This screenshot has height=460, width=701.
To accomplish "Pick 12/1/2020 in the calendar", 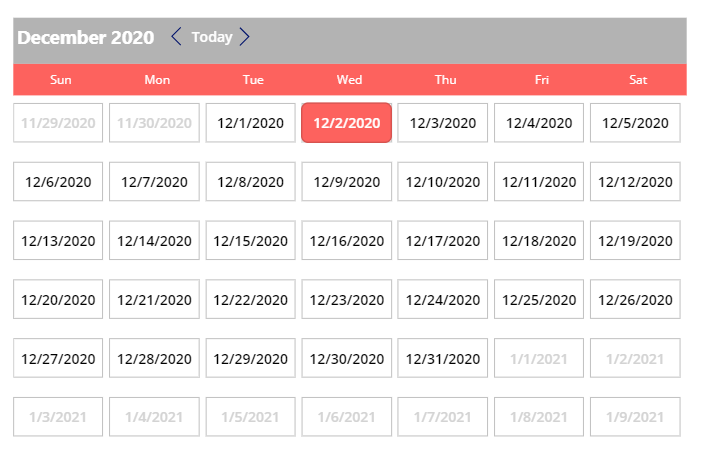I will 250,123.
